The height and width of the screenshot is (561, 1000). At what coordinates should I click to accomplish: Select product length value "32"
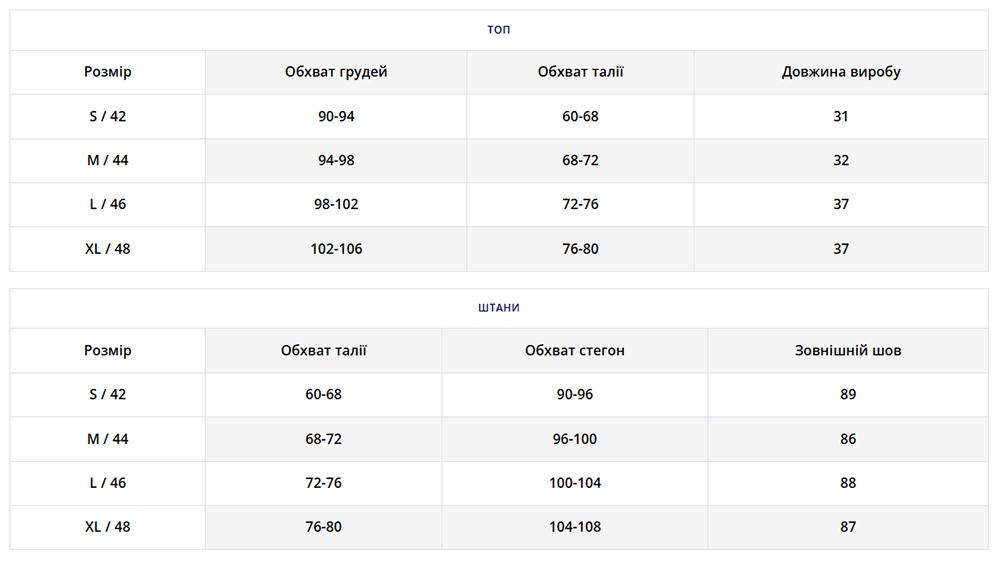[x=841, y=160]
